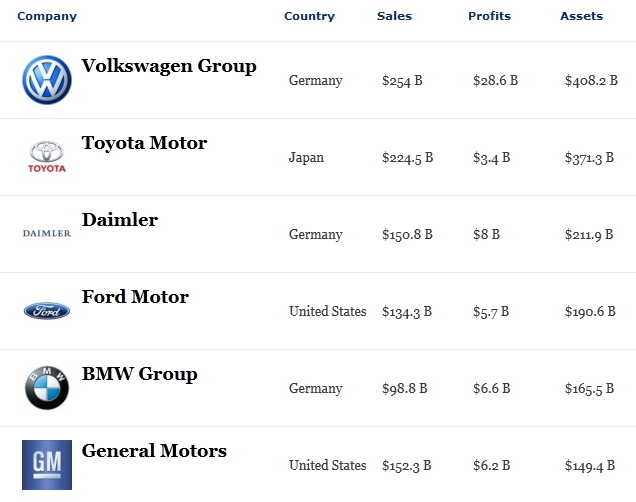Viewport: 636px width, 502px height.
Task: Open the Toyota Motor company link
Action: point(144,143)
